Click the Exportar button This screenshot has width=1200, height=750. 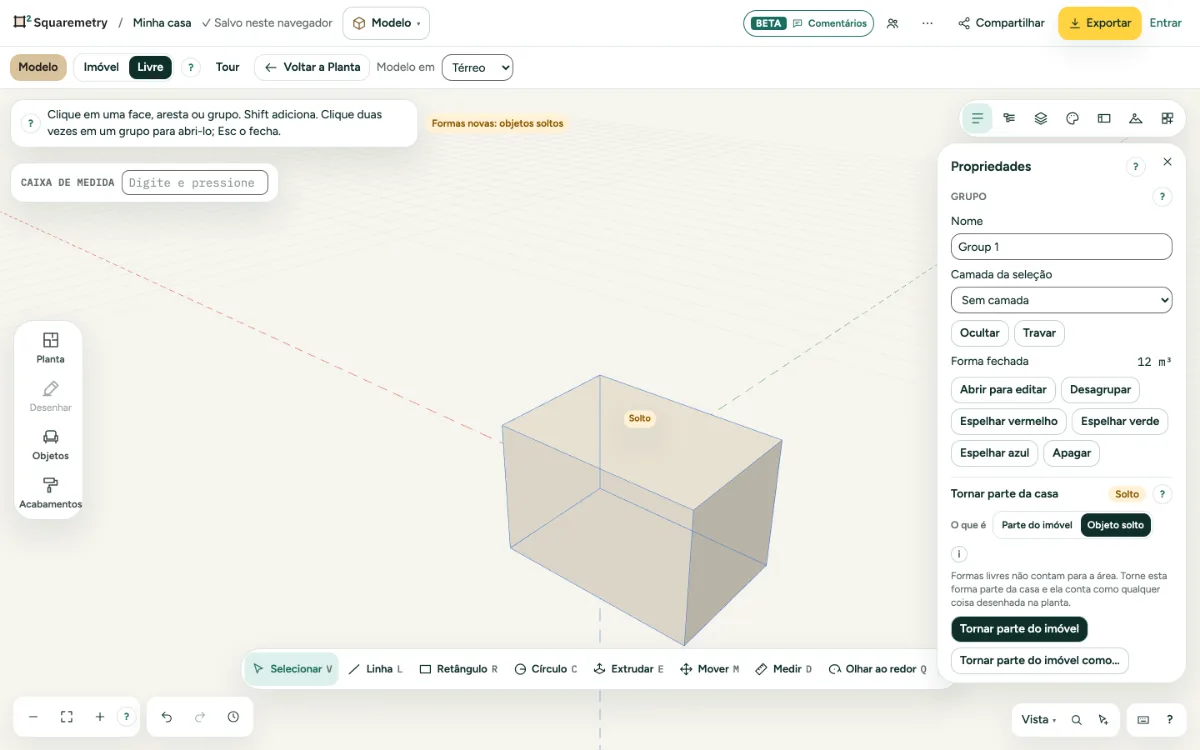coord(1100,23)
